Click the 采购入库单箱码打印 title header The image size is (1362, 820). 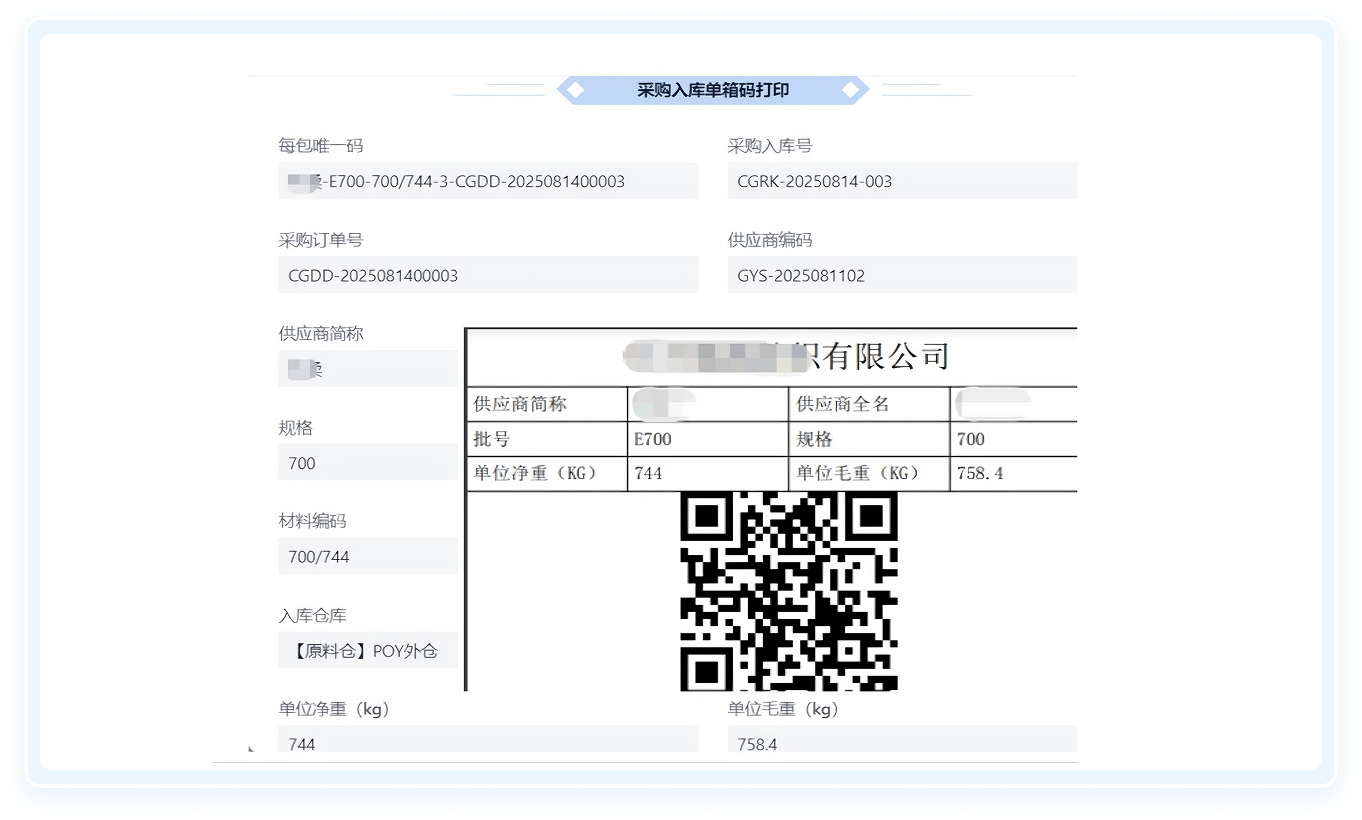coord(713,90)
